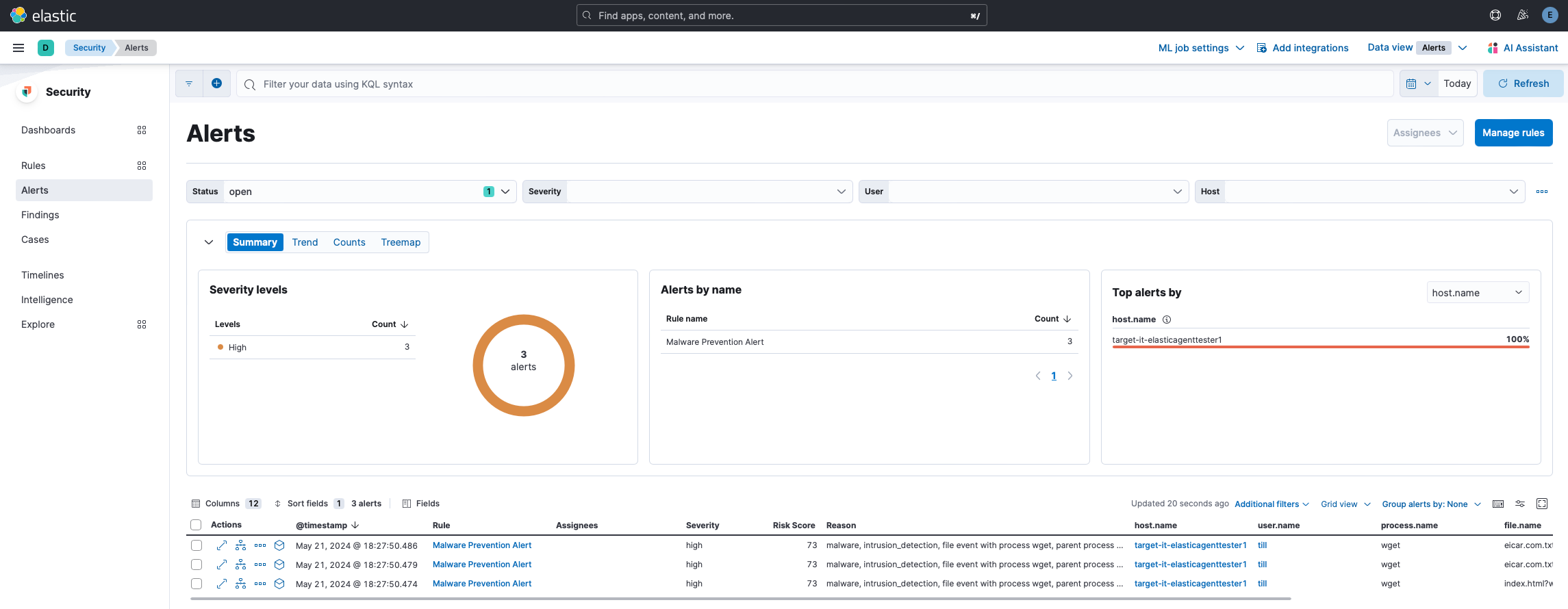1568x609 pixels.
Task: Switch to the Trend tab
Action: 305,242
